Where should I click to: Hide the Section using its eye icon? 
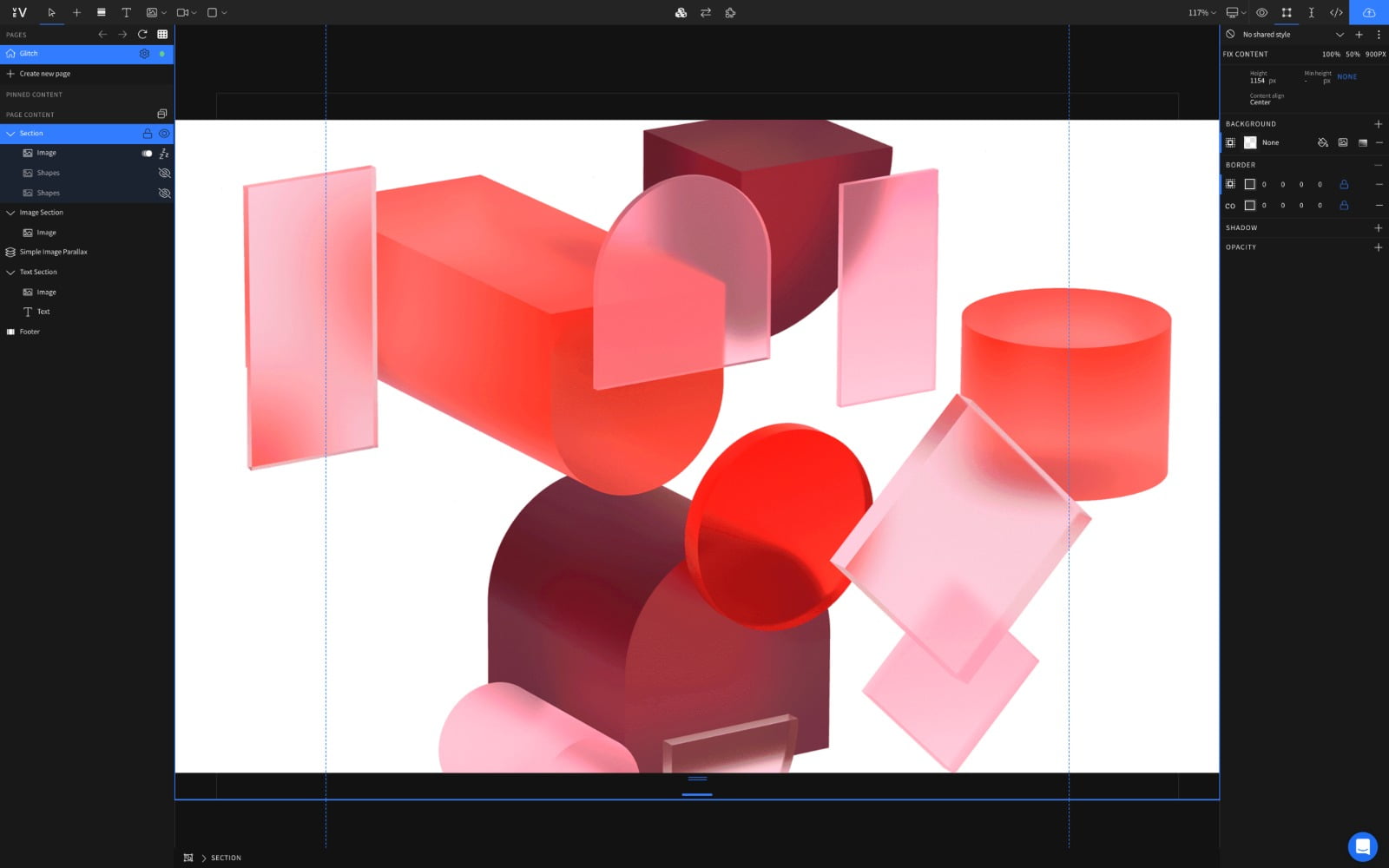(x=164, y=134)
